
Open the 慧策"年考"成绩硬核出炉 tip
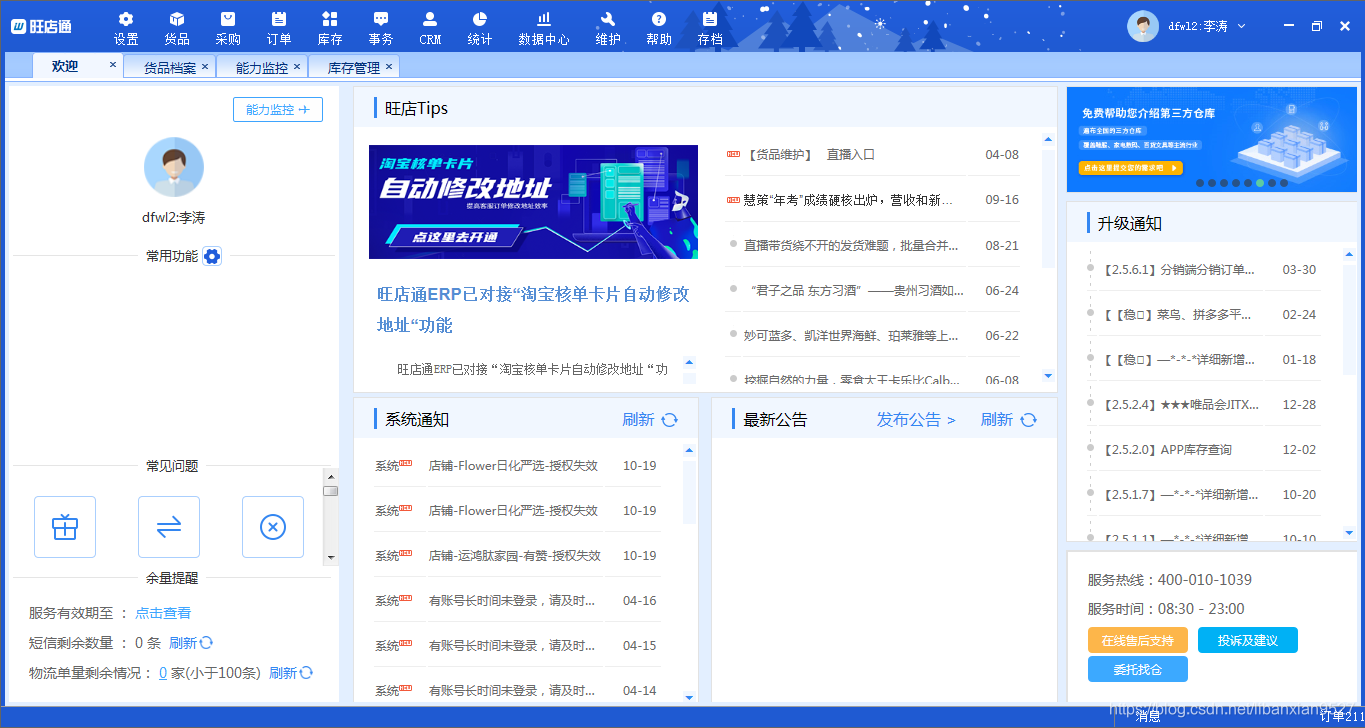point(848,200)
